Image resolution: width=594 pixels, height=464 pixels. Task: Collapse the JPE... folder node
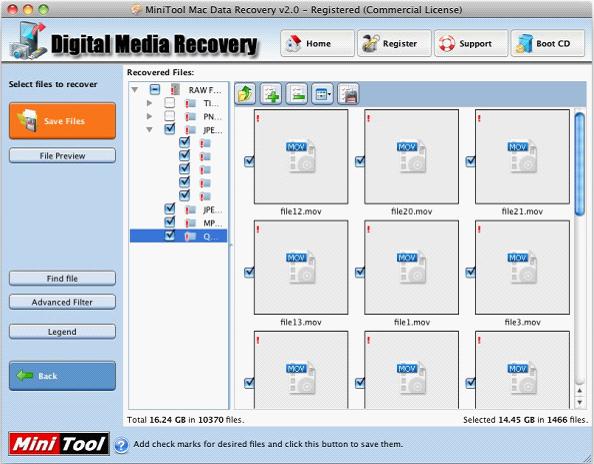pyautogui.click(x=149, y=130)
